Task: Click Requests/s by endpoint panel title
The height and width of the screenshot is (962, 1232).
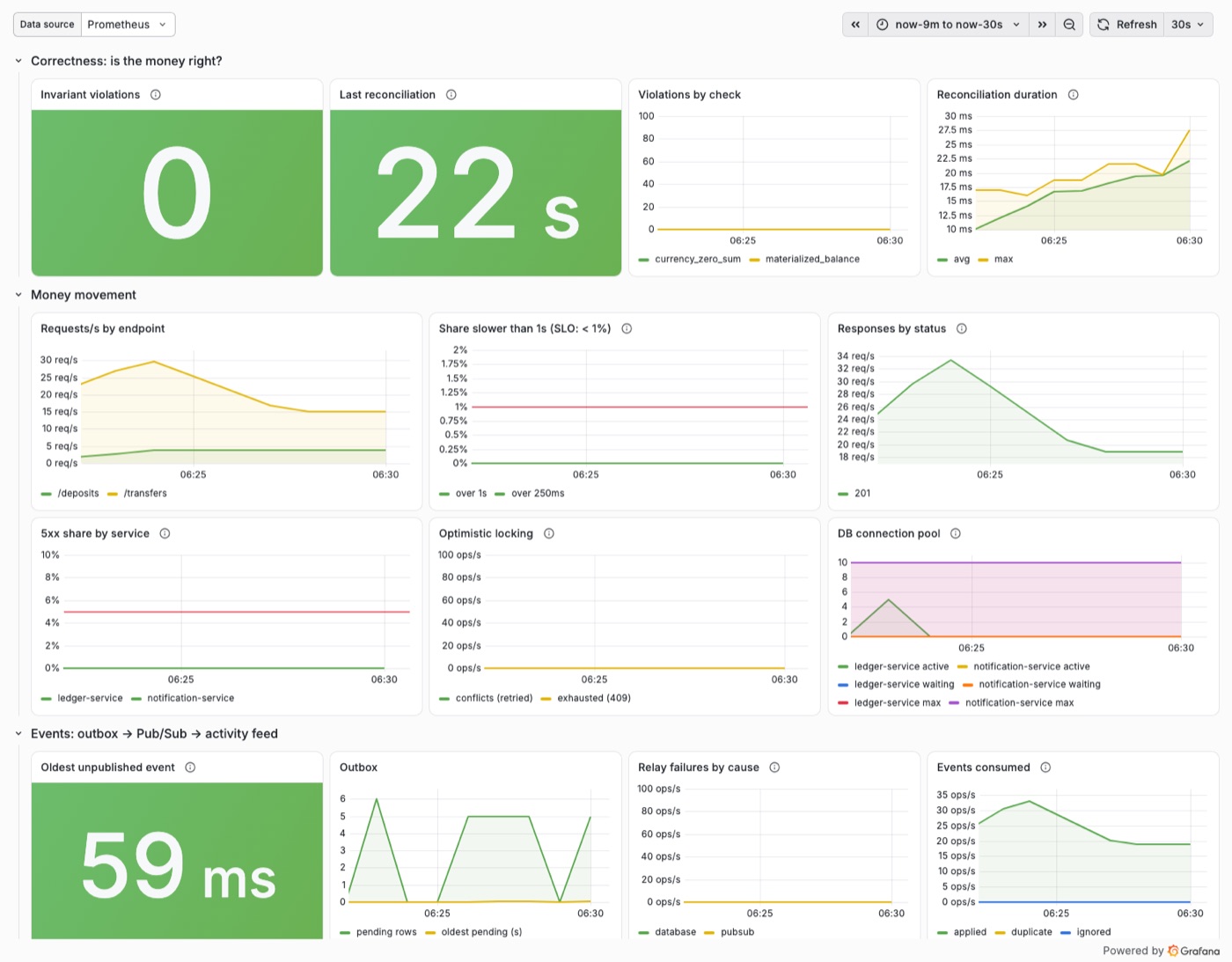Action: coord(103,329)
